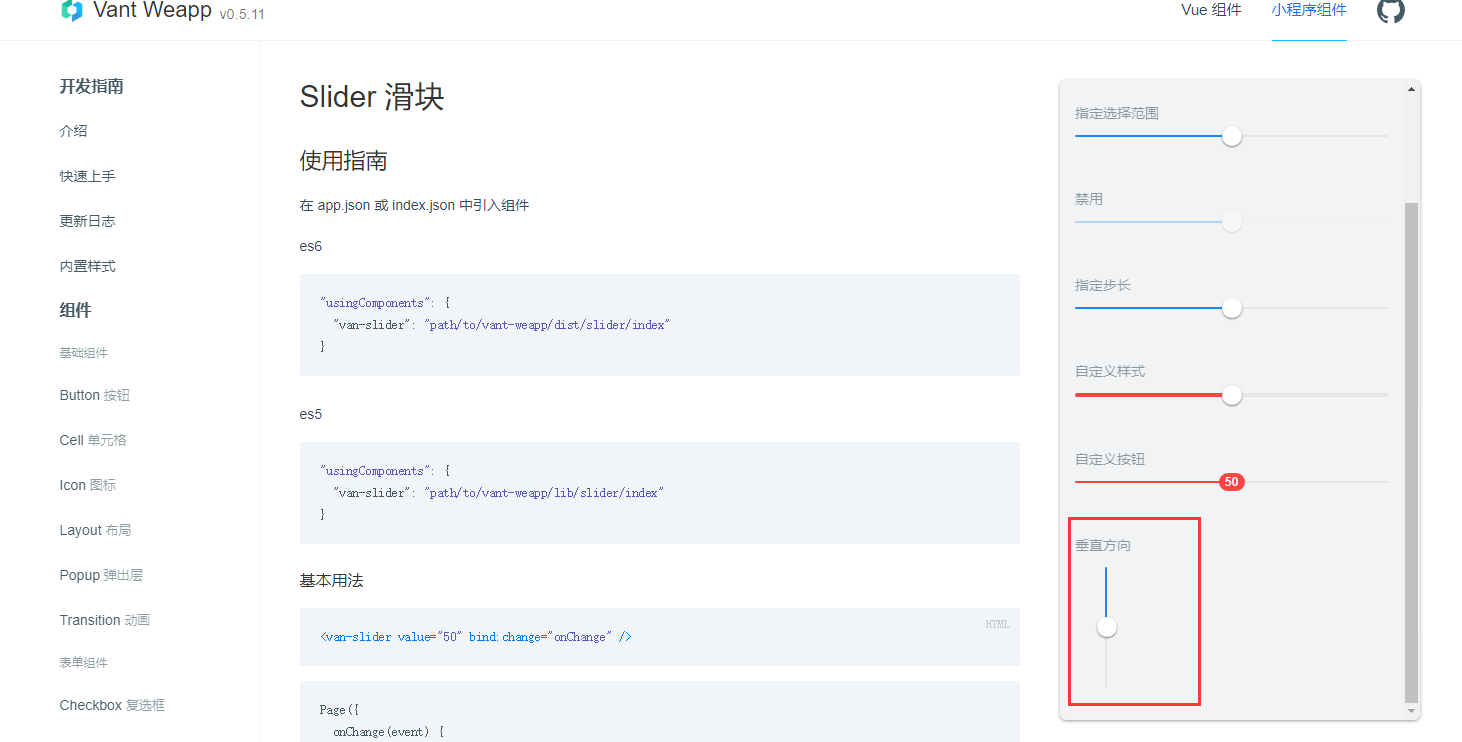Image resolution: width=1462 pixels, height=742 pixels.
Task: Open the Icon 图标 component page
Action: coord(86,485)
